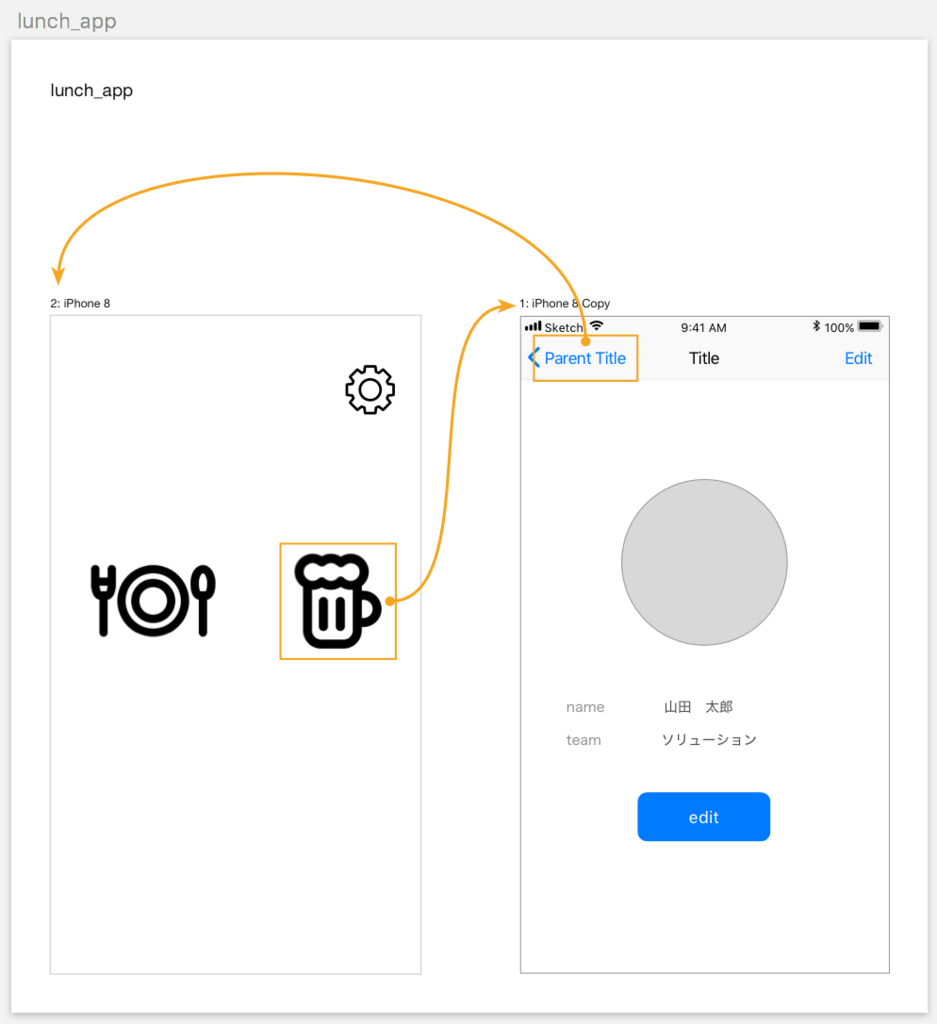Click the Wi-Fi icon in phone status bar
The width and height of the screenshot is (937, 1024).
coord(596,325)
